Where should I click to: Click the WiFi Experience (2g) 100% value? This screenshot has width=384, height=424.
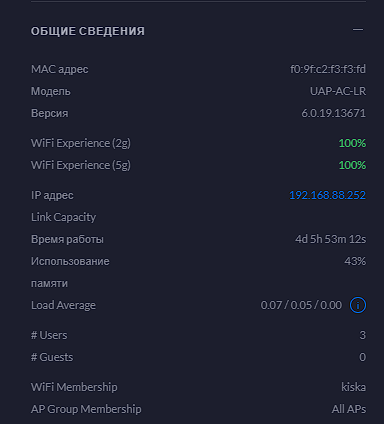(x=352, y=143)
